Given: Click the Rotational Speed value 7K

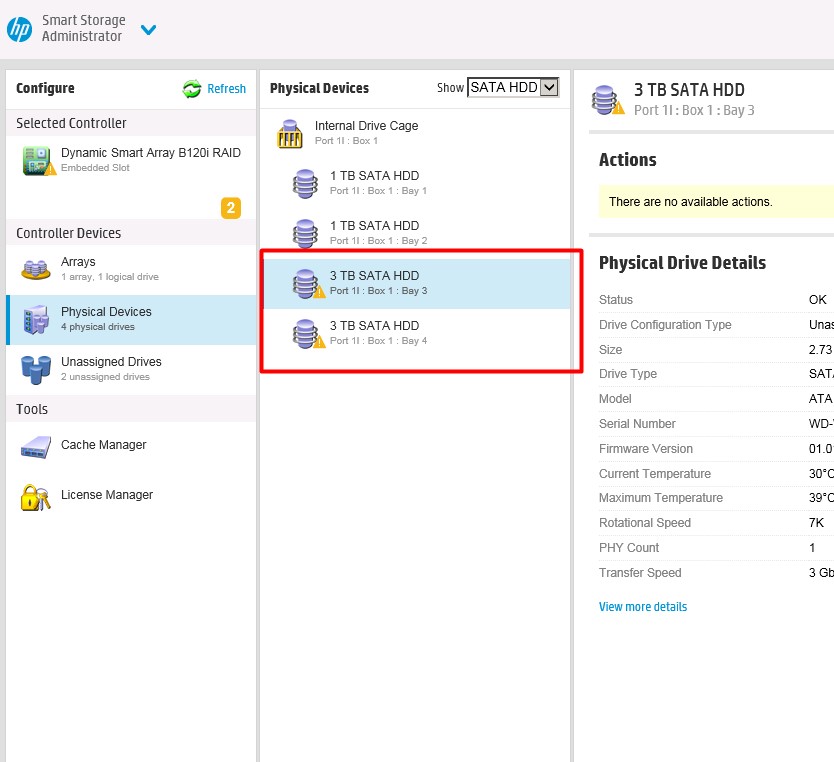Looking at the screenshot, I should (816, 523).
